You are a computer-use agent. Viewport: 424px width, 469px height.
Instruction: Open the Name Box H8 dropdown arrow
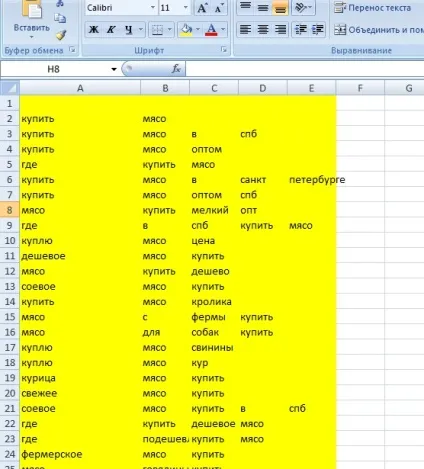click(x=114, y=69)
